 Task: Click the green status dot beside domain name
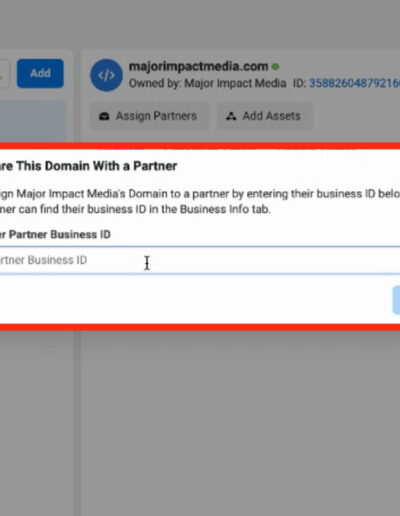[x=275, y=67]
